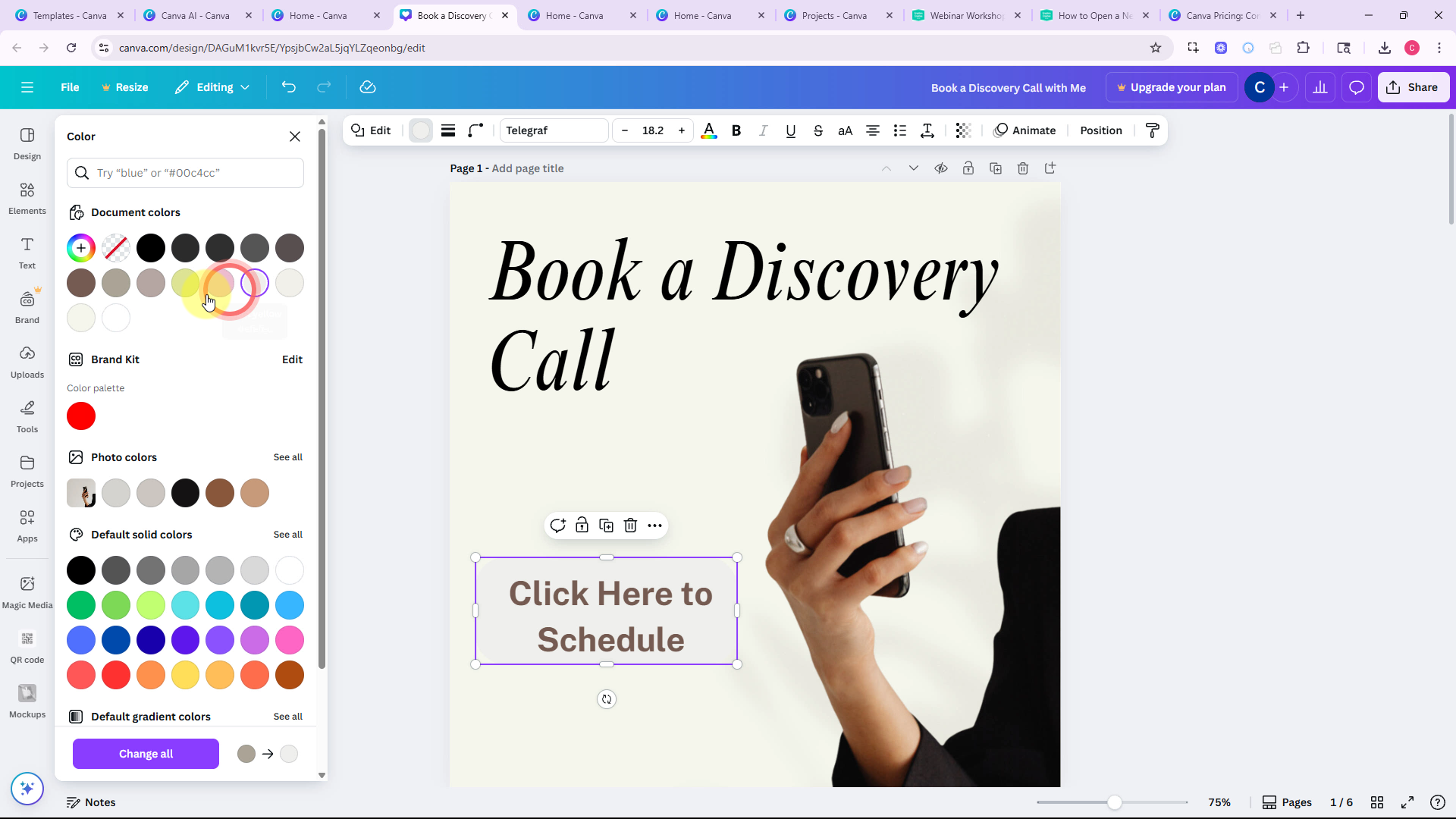Toggle uppercase text formatting
Image resolution: width=1456 pixels, height=819 pixels.
coord(846,130)
